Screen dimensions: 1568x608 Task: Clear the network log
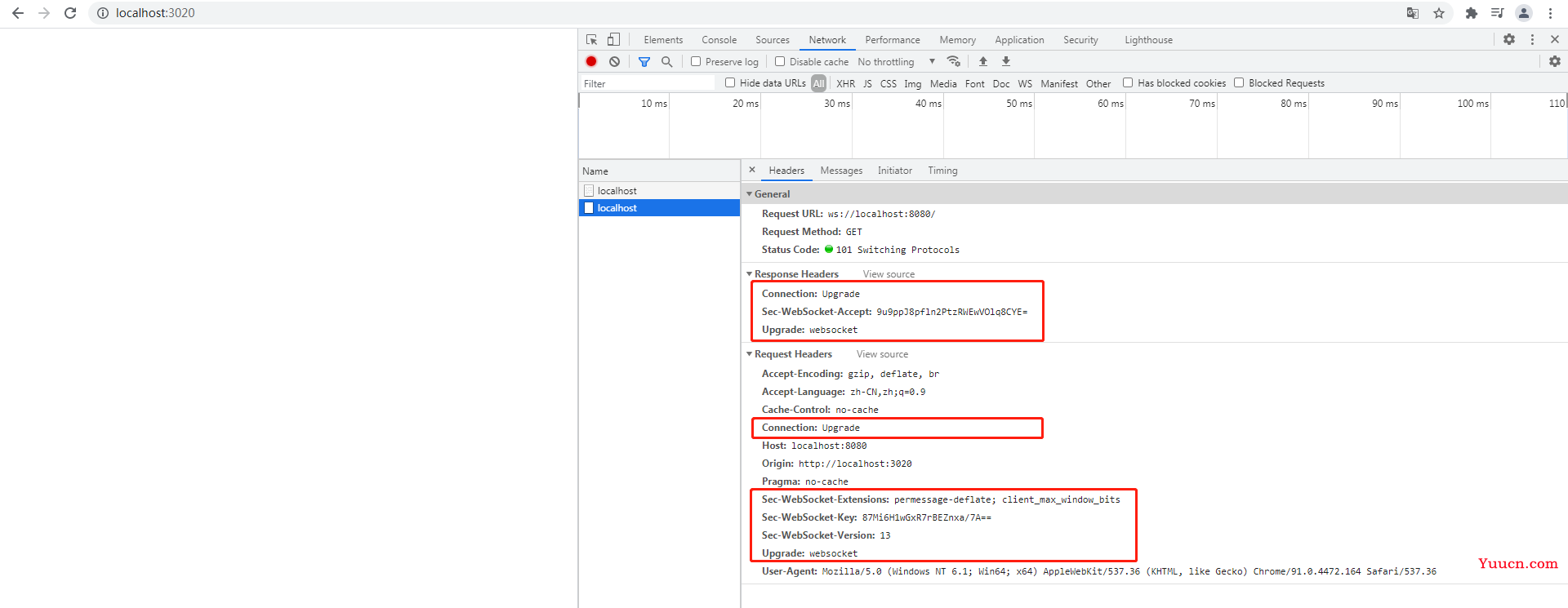pyautogui.click(x=614, y=61)
